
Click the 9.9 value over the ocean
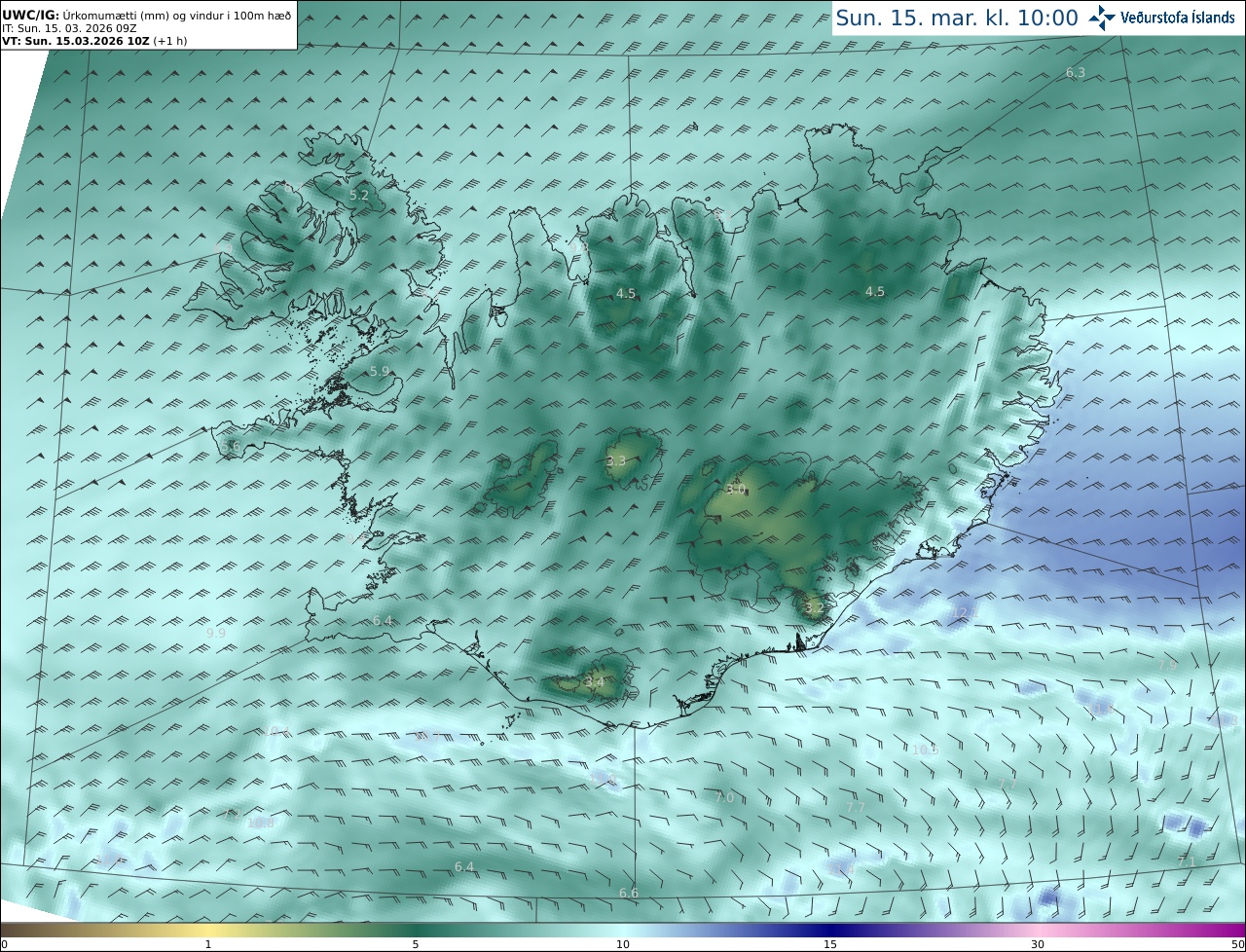point(216,633)
